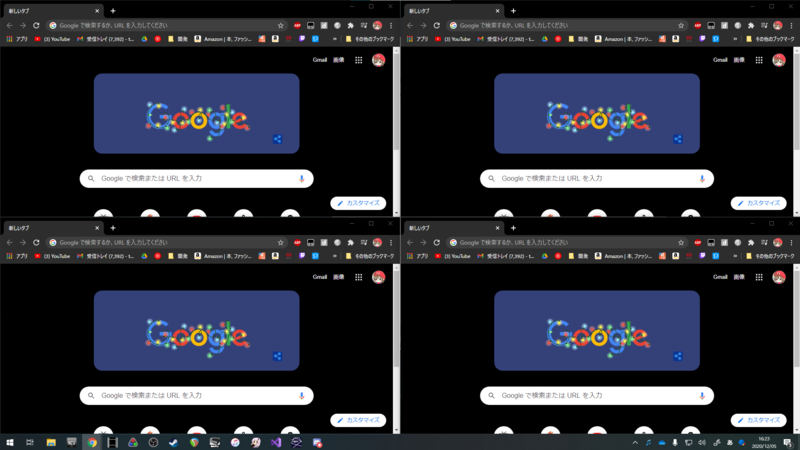This screenshot has width=800, height=450.
Task: Show hidden system tray icons in the taskbar
Action: [x=635, y=442]
